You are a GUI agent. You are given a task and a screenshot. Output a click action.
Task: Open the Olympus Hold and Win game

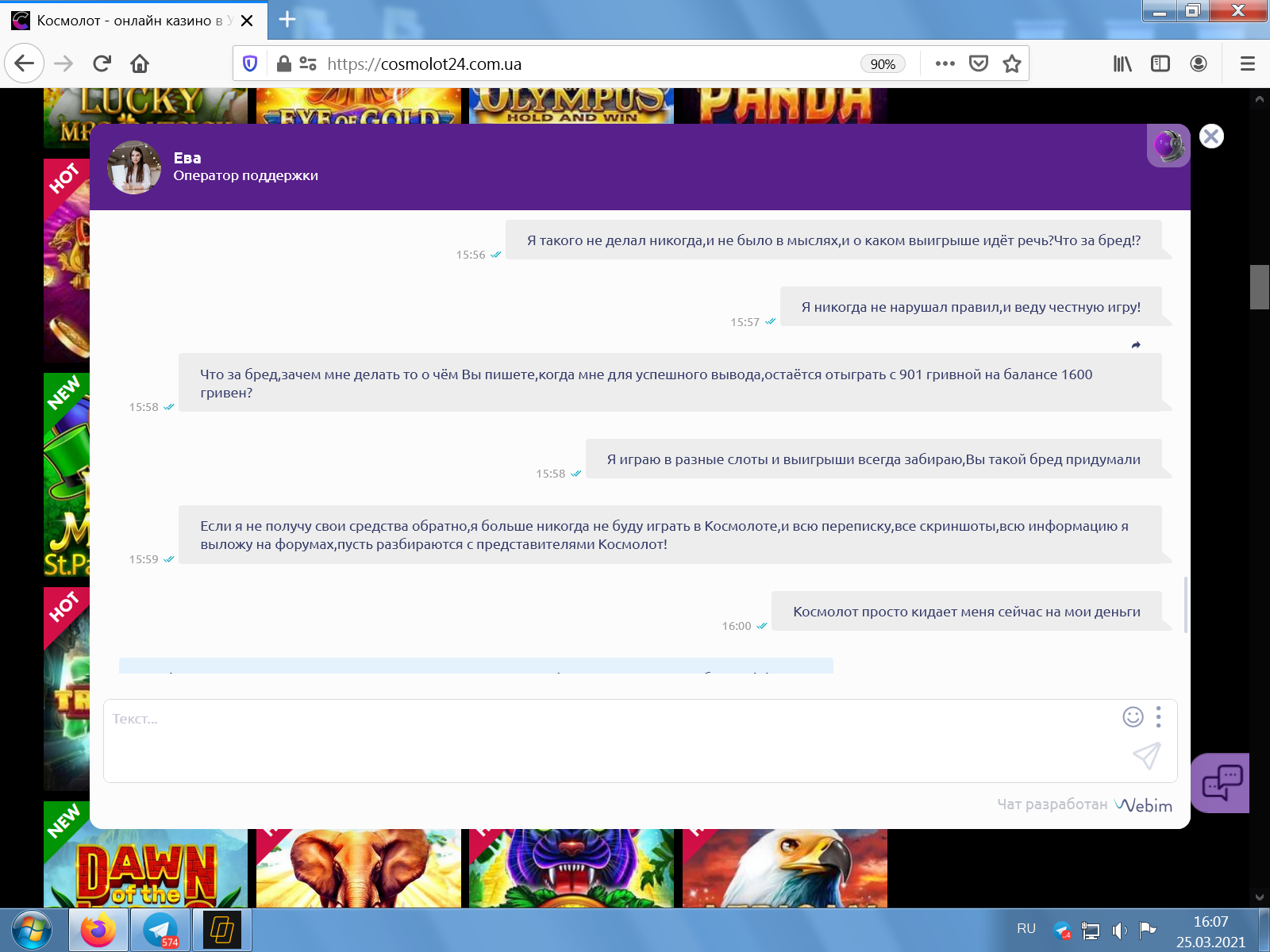tap(571, 106)
